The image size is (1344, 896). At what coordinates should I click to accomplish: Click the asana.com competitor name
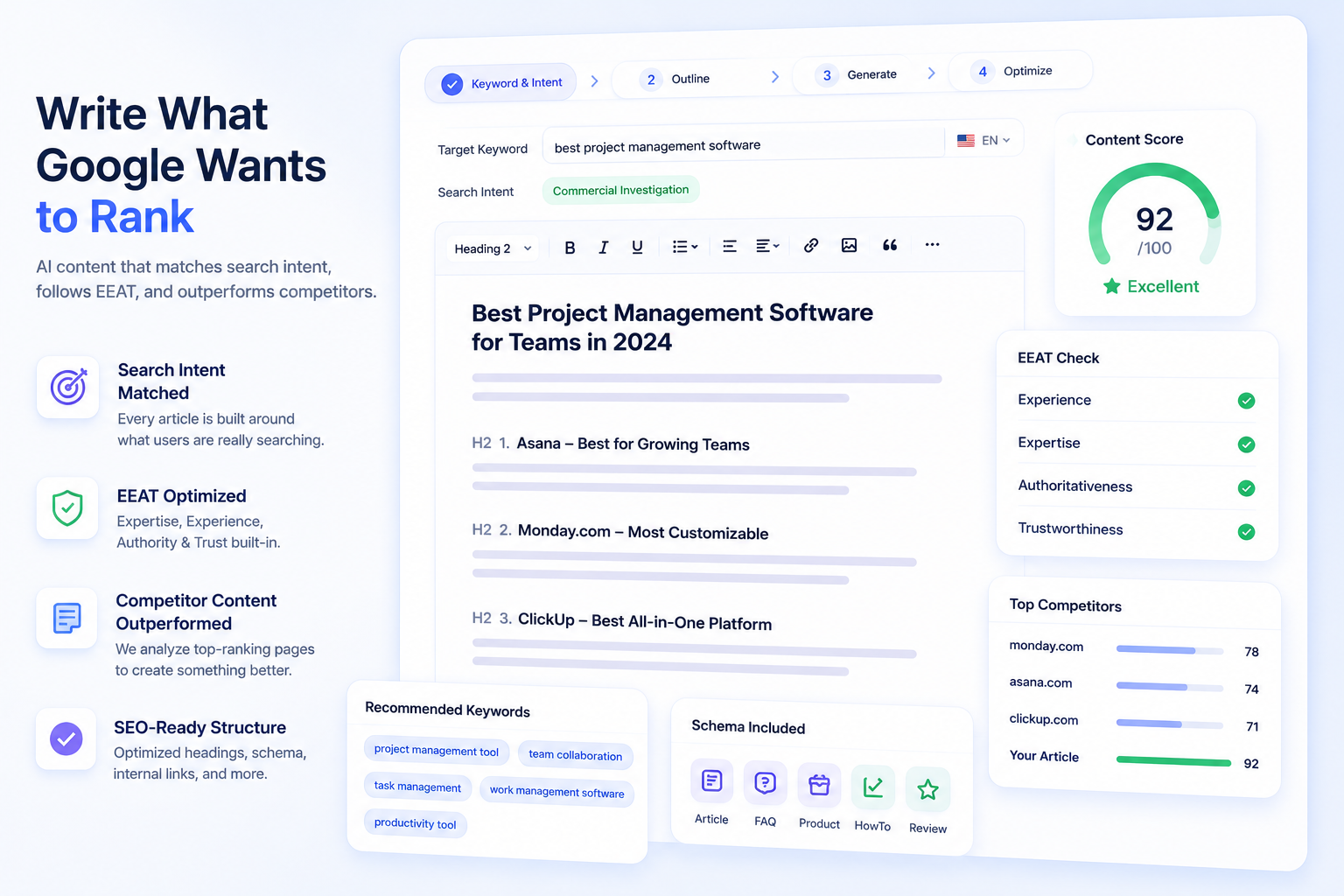[1040, 682]
